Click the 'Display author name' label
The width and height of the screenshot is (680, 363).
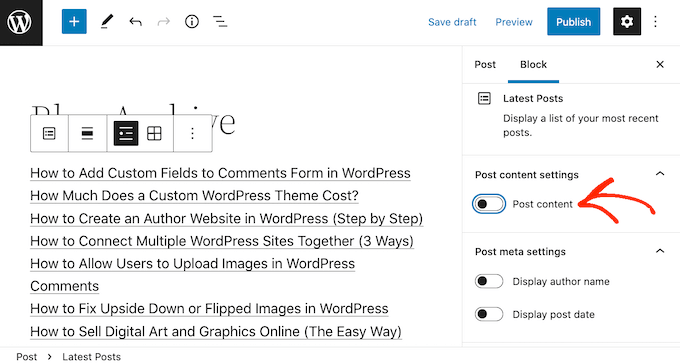tap(561, 281)
